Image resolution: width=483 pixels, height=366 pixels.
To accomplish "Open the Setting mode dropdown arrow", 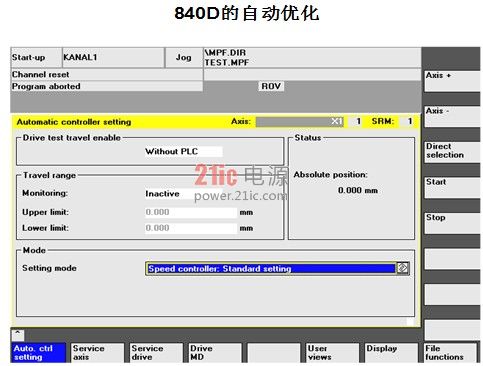I will tap(403, 268).
